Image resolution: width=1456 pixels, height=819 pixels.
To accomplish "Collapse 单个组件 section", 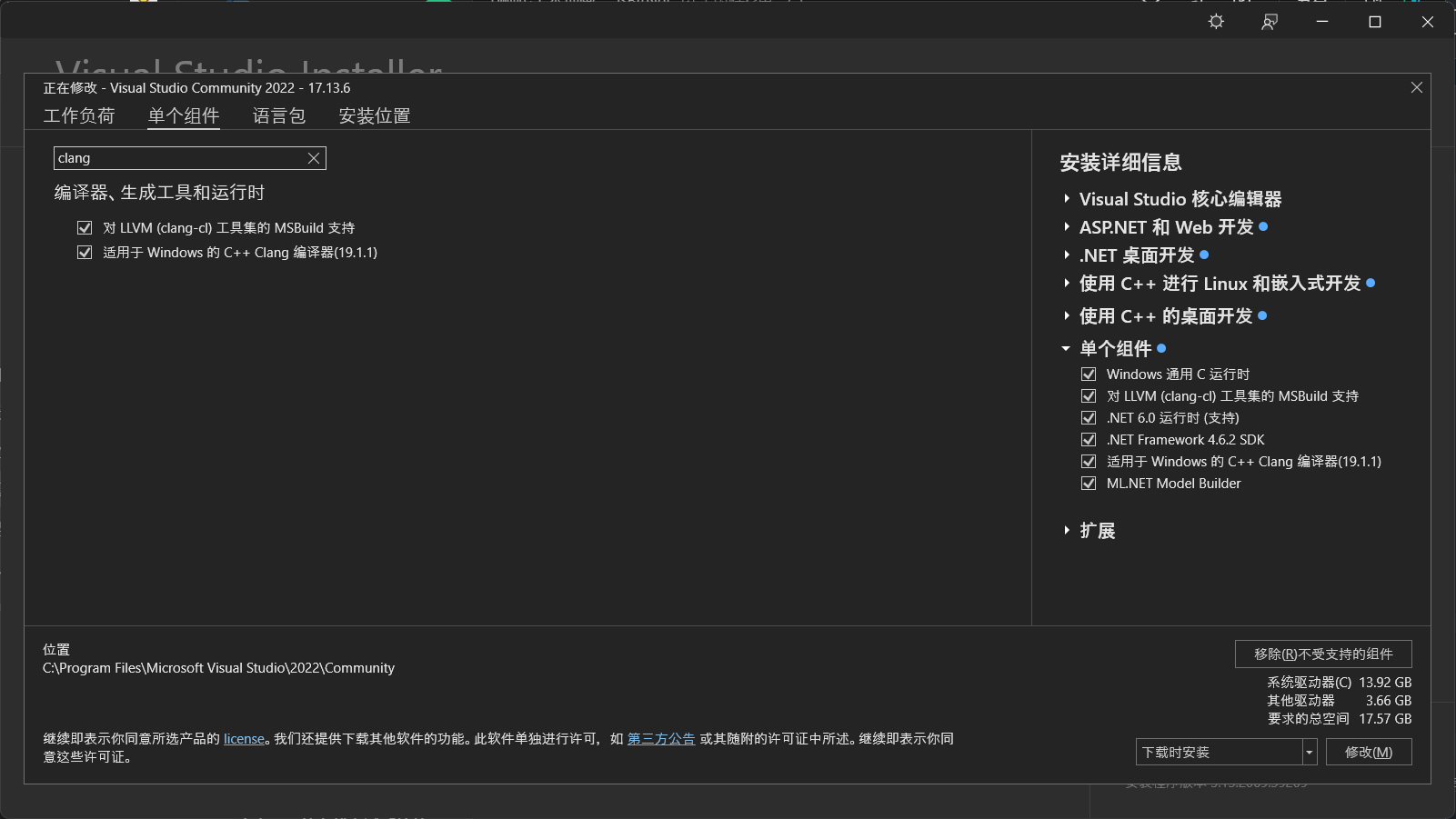I will click(x=1067, y=349).
